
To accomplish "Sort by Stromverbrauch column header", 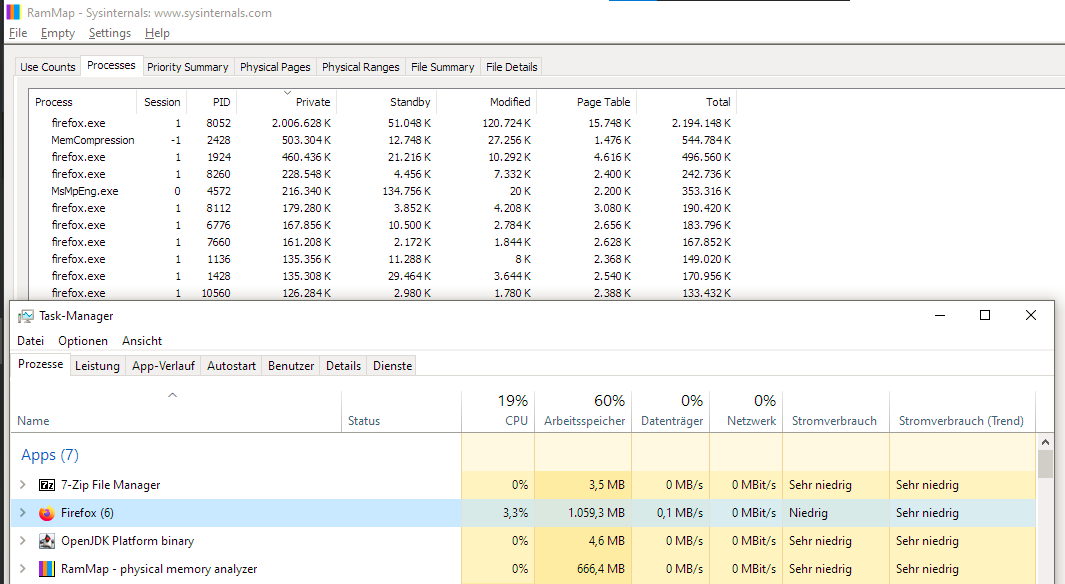I will (x=836, y=412).
